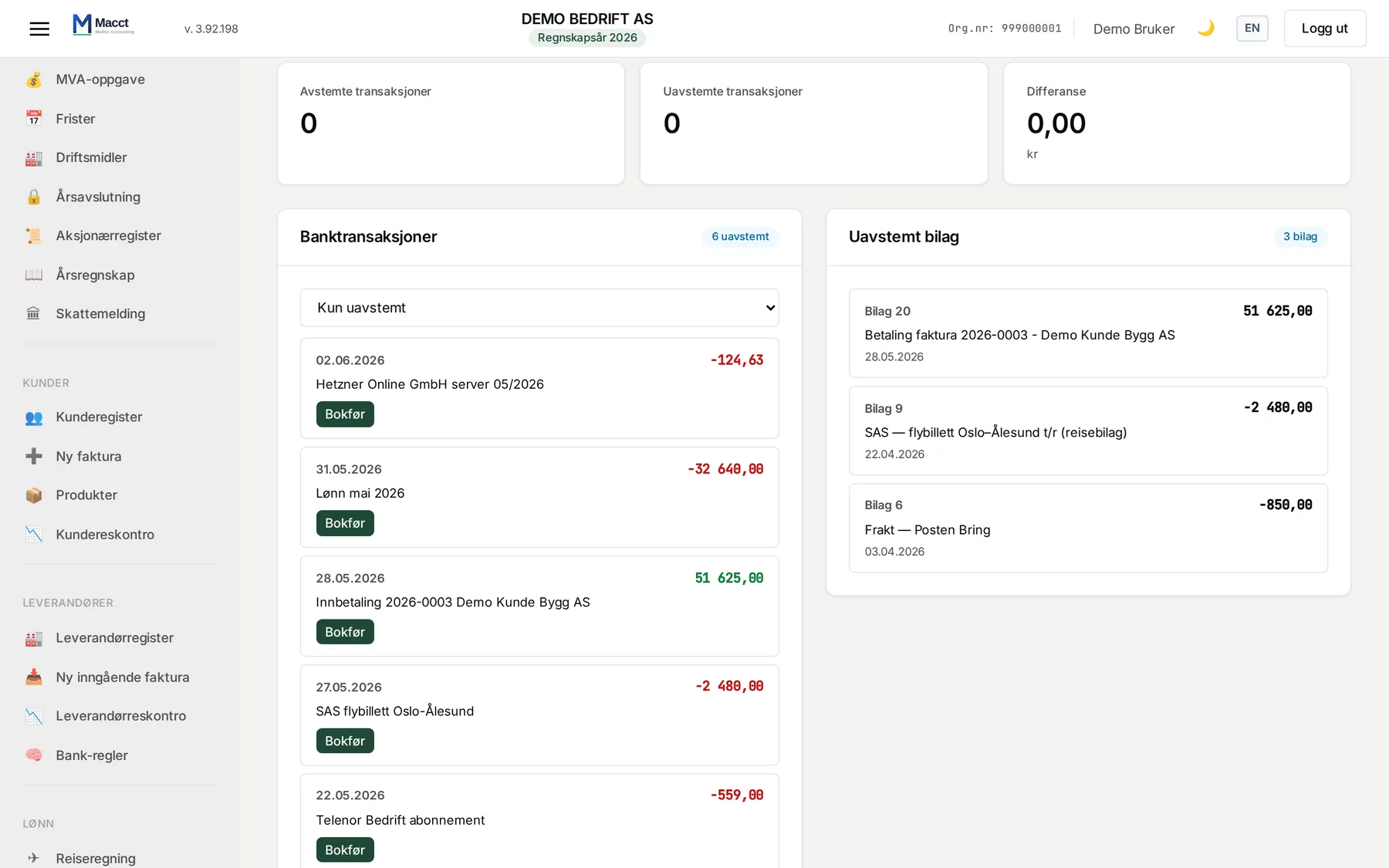Click the Produkter package icon
1389x868 pixels.
[x=34, y=495]
